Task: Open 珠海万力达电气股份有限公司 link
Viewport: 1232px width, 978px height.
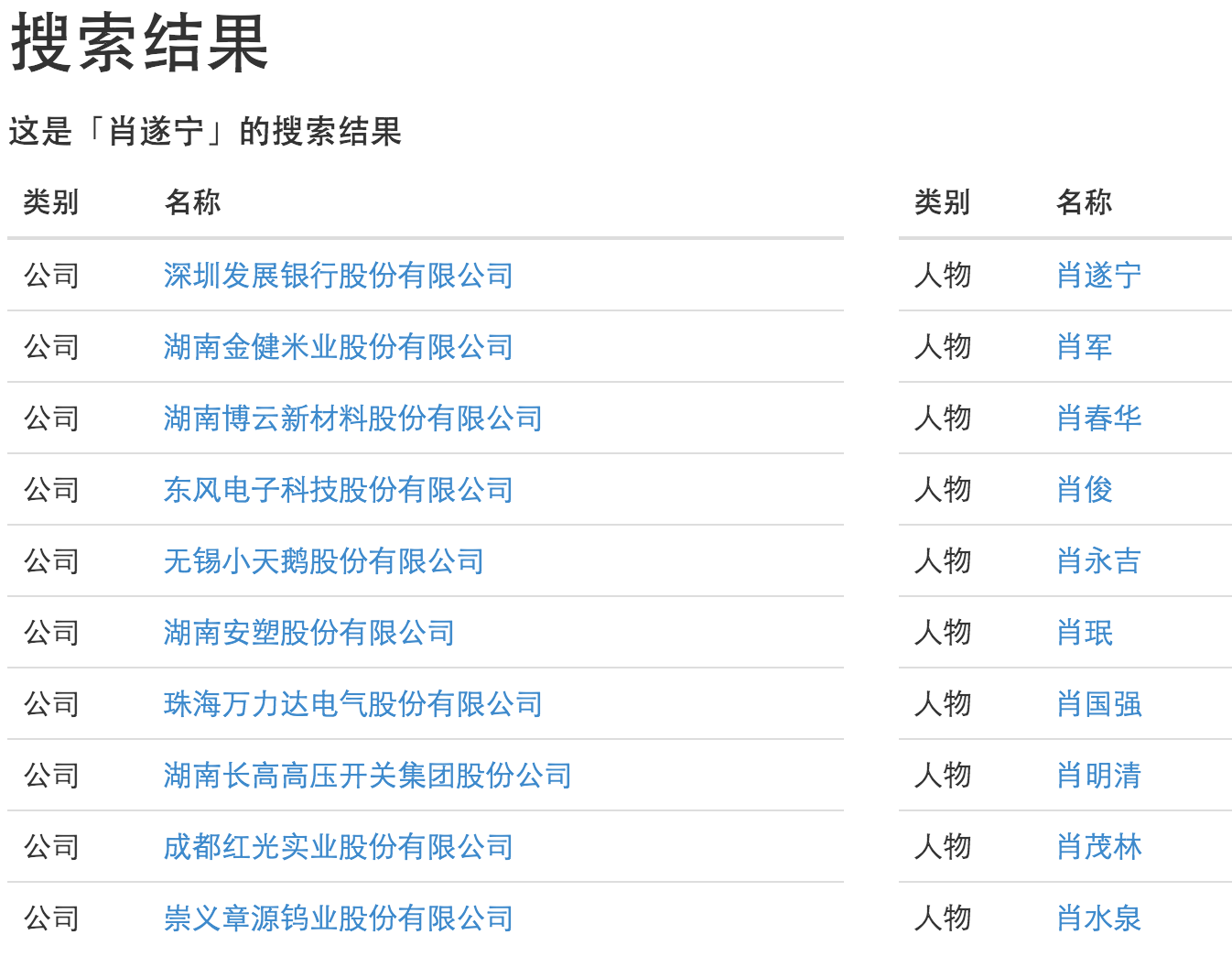Action: pyautogui.click(x=352, y=704)
